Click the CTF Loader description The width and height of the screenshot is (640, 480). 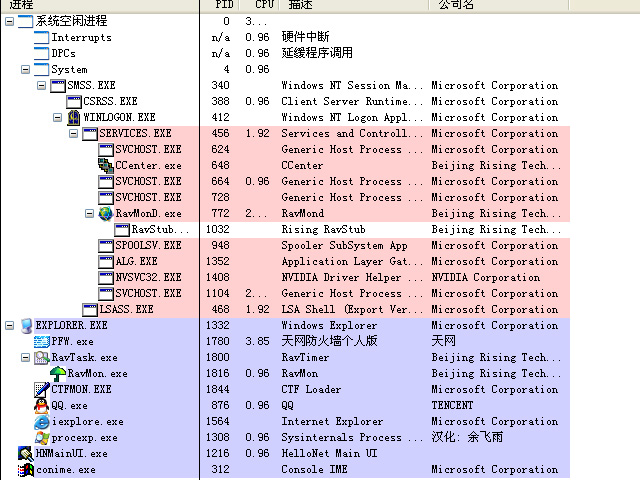point(311,389)
